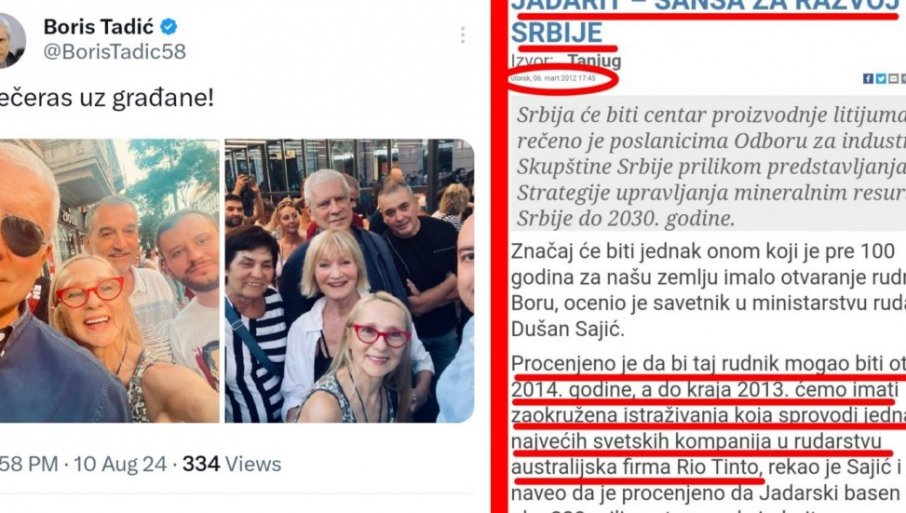The width and height of the screenshot is (906, 513).
Task: Click the 334 Views counter
Action: pos(232,464)
